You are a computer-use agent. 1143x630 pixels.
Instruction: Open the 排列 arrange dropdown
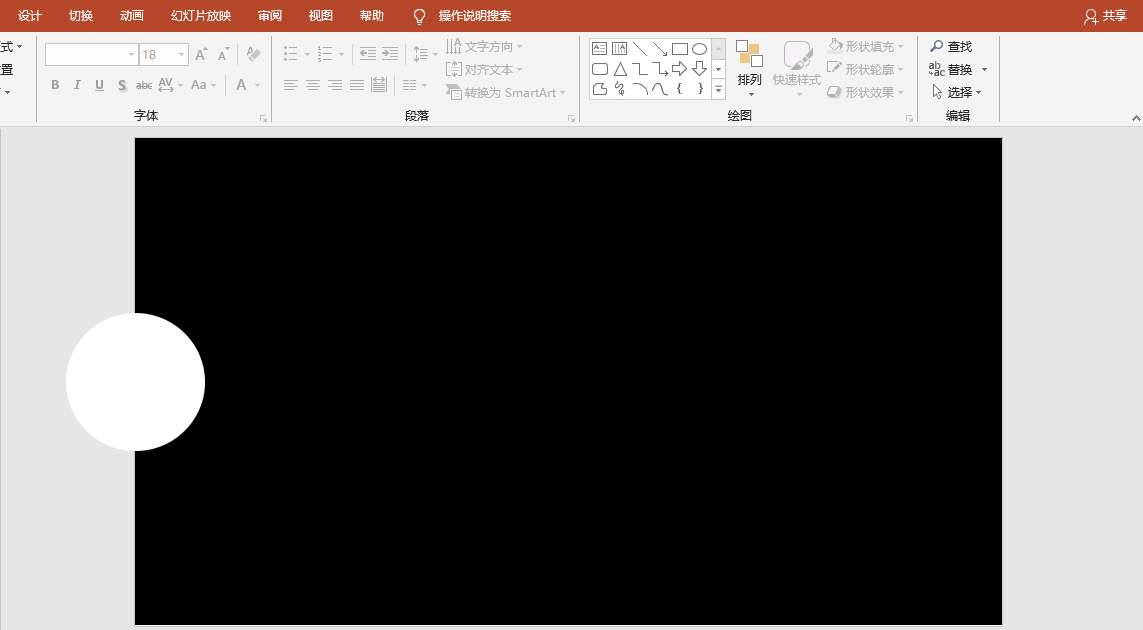tap(749, 69)
